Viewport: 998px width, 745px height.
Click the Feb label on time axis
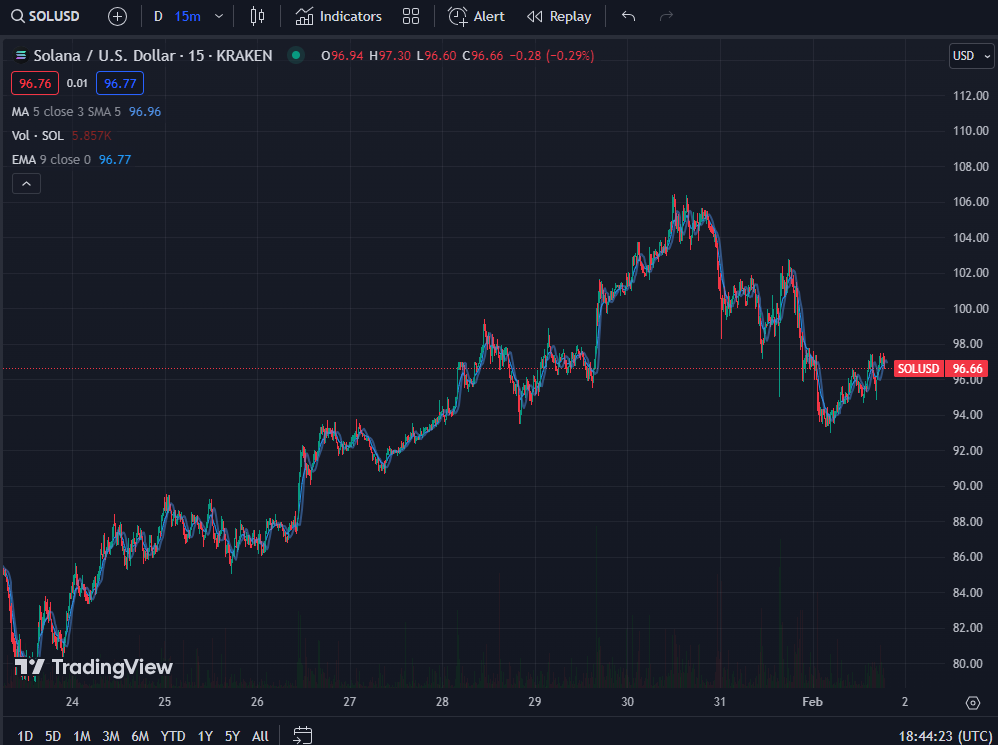[812, 702]
